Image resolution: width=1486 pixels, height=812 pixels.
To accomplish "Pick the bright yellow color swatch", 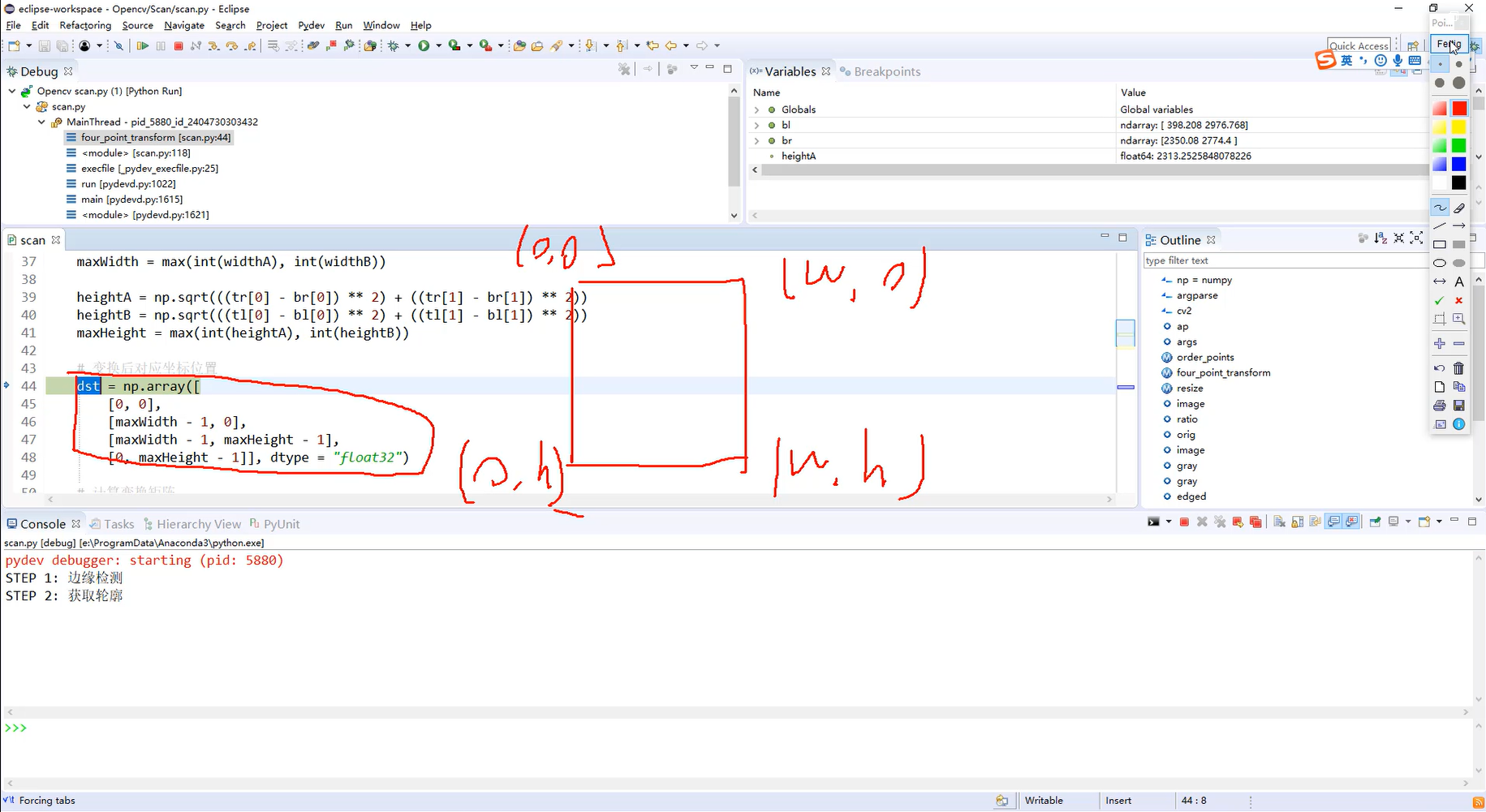I will (1459, 127).
